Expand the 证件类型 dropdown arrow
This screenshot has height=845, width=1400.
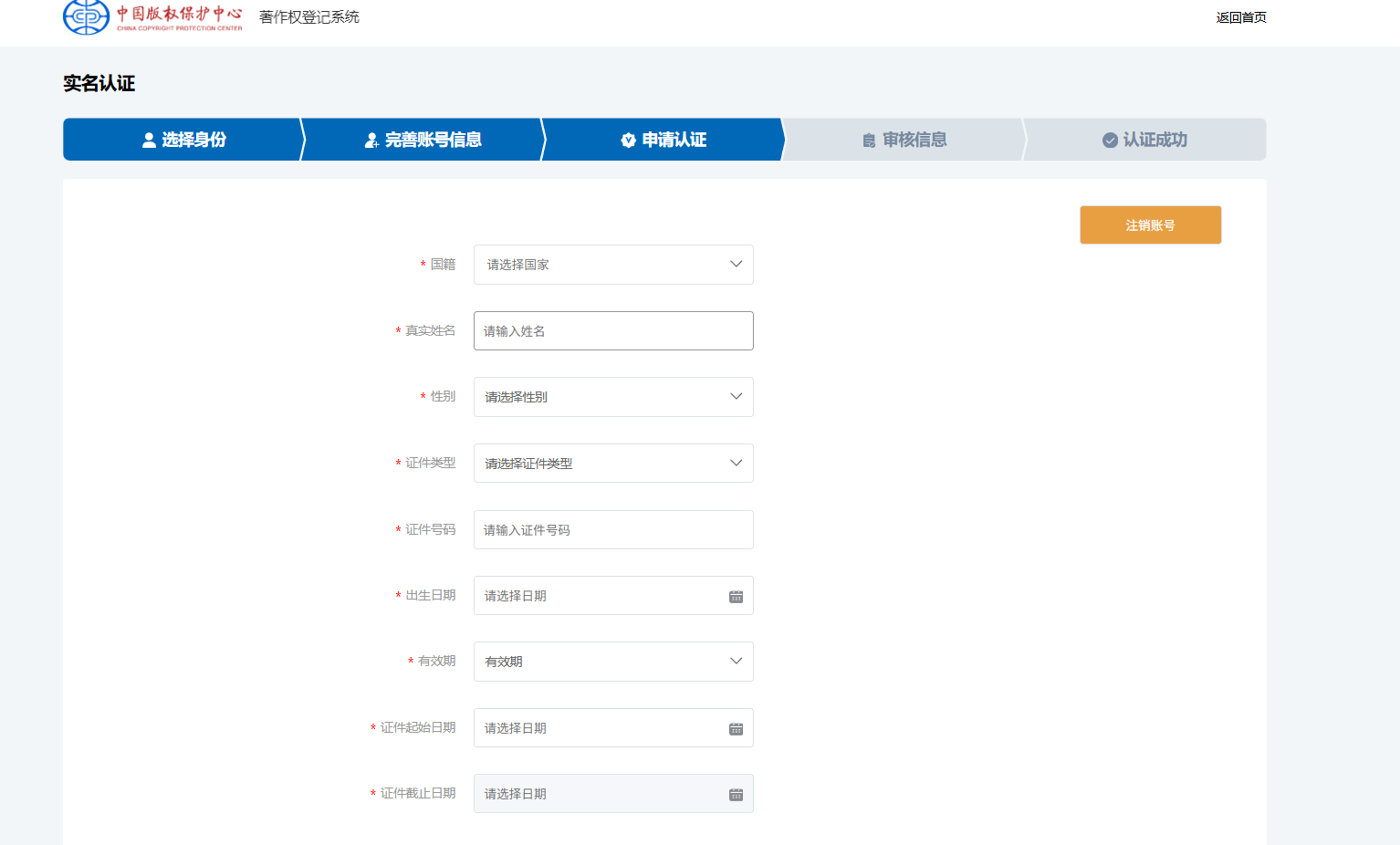click(736, 464)
